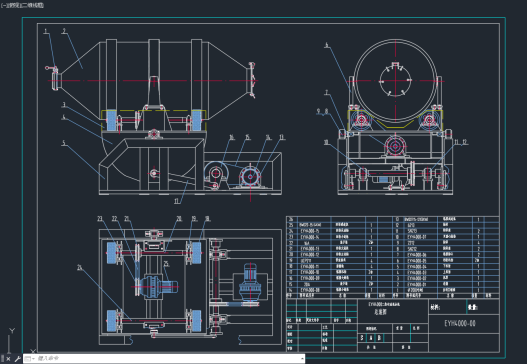Image resolution: width=527 pixels, height=364 pixels.
Task: Grab the command line grip handle
Action: coord(3,359)
